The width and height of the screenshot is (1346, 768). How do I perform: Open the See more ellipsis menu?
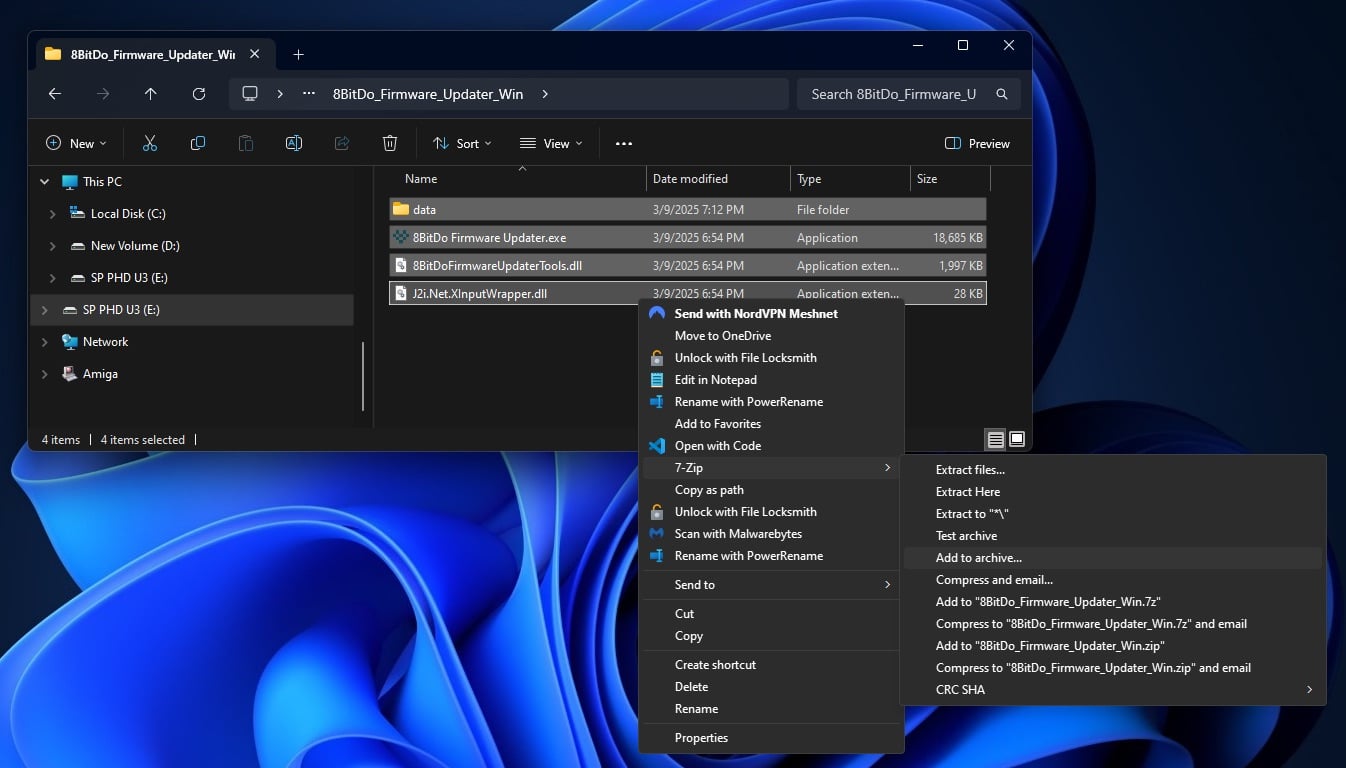pyautogui.click(x=624, y=143)
